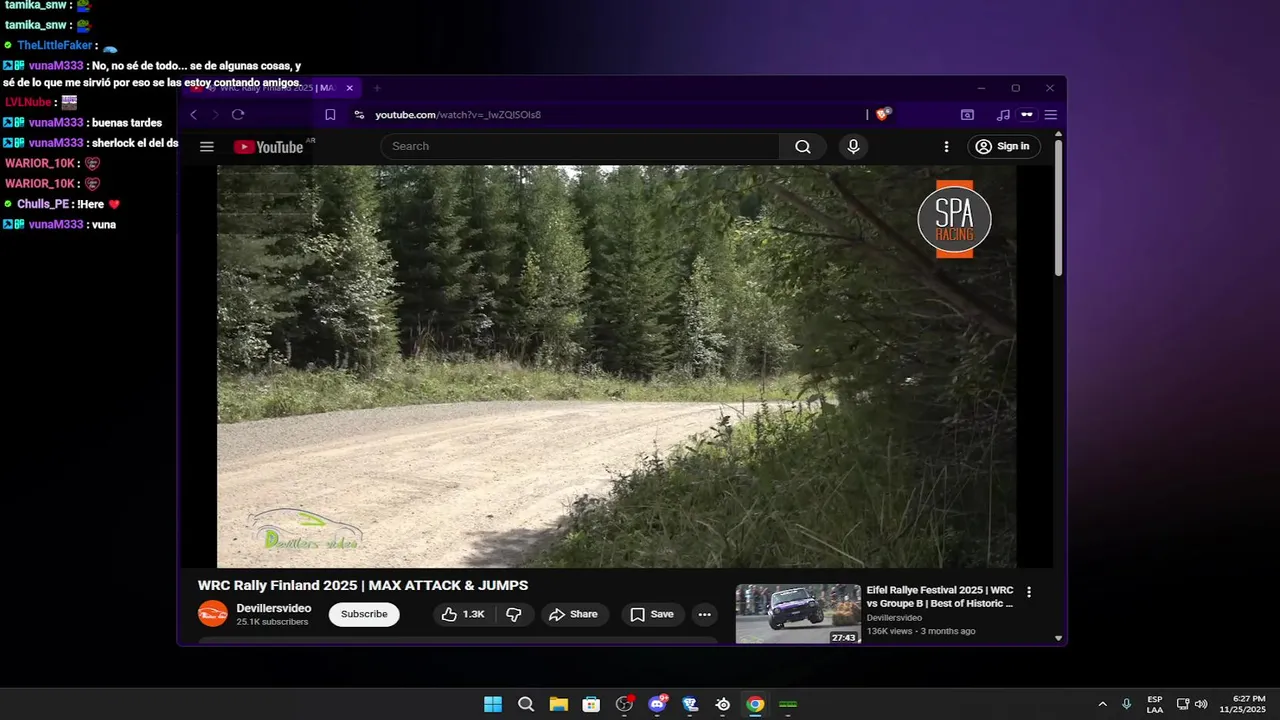Start voice search with the microphone icon
Screen dimensions: 1280x720
tap(853, 147)
